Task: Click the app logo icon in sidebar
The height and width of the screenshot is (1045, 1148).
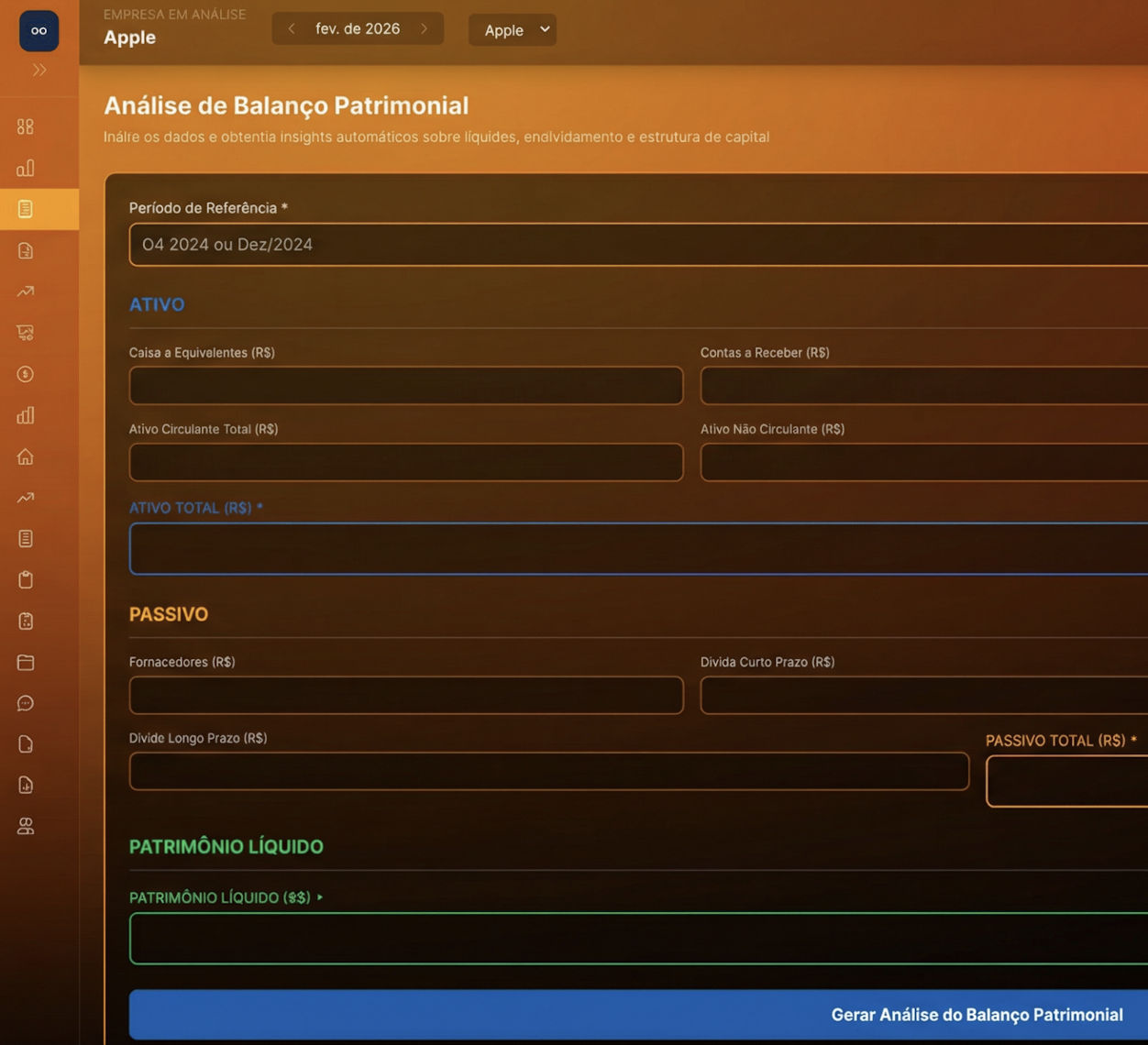Action: point(39,31)
